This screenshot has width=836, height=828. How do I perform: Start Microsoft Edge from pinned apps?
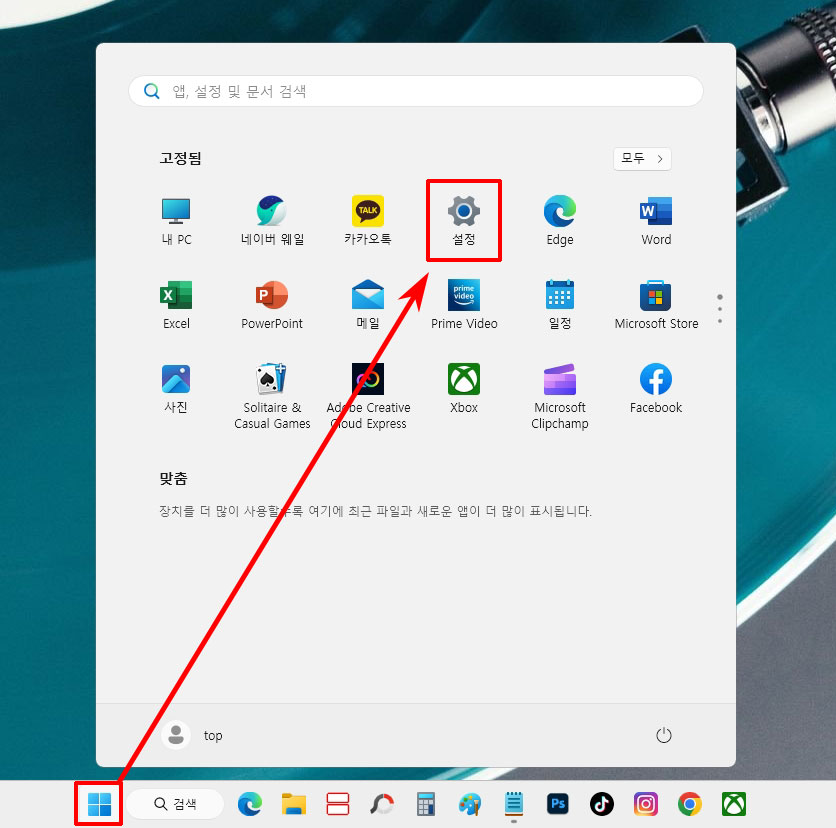click(559, 210)
